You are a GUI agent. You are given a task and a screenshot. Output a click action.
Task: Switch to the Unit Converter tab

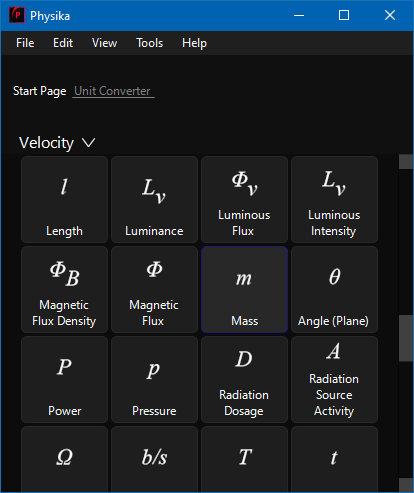click(113, 91)
